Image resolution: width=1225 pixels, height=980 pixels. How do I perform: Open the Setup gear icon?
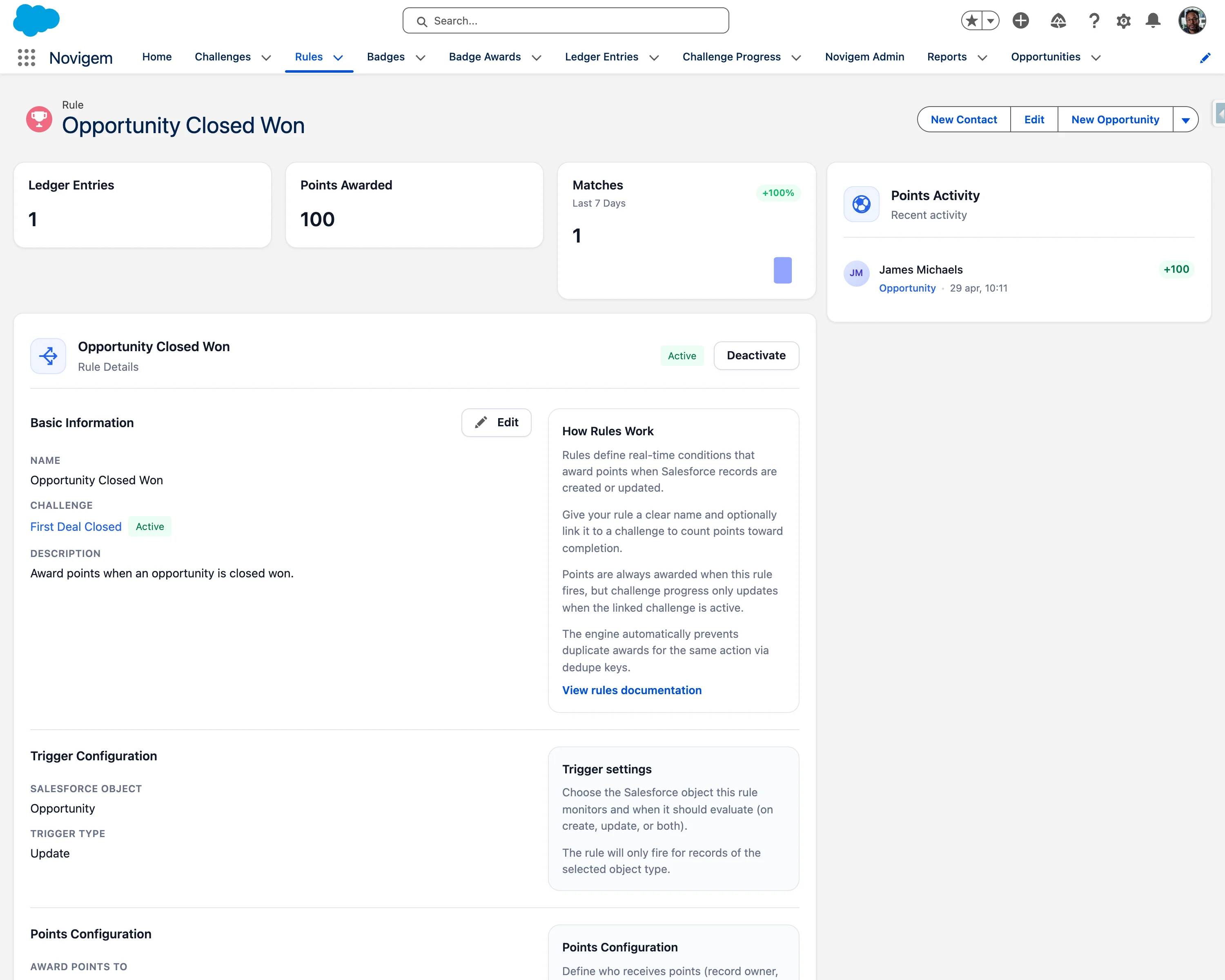(1123, 21)
